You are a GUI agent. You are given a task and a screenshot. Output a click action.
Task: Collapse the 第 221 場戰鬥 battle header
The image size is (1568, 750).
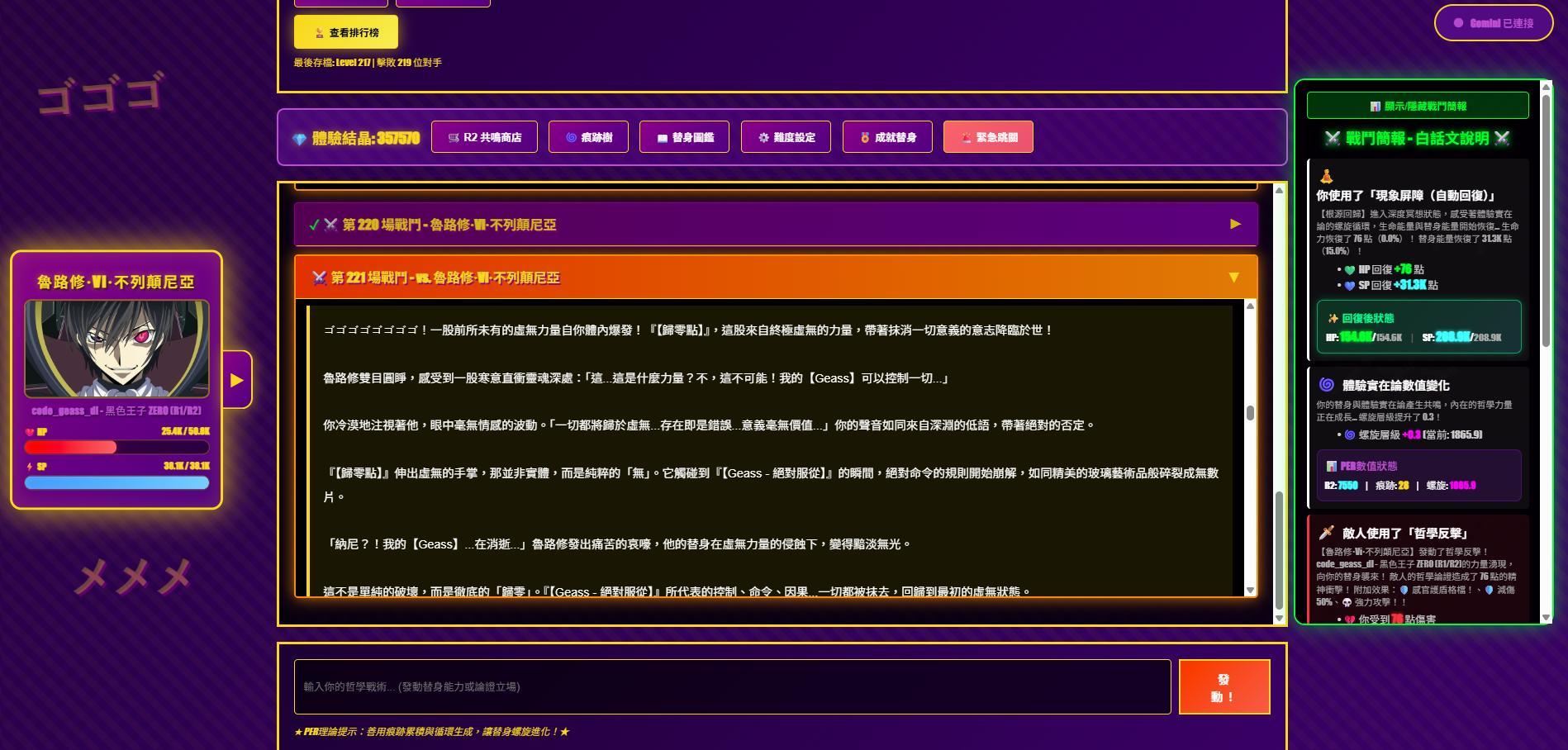[775, 278]
